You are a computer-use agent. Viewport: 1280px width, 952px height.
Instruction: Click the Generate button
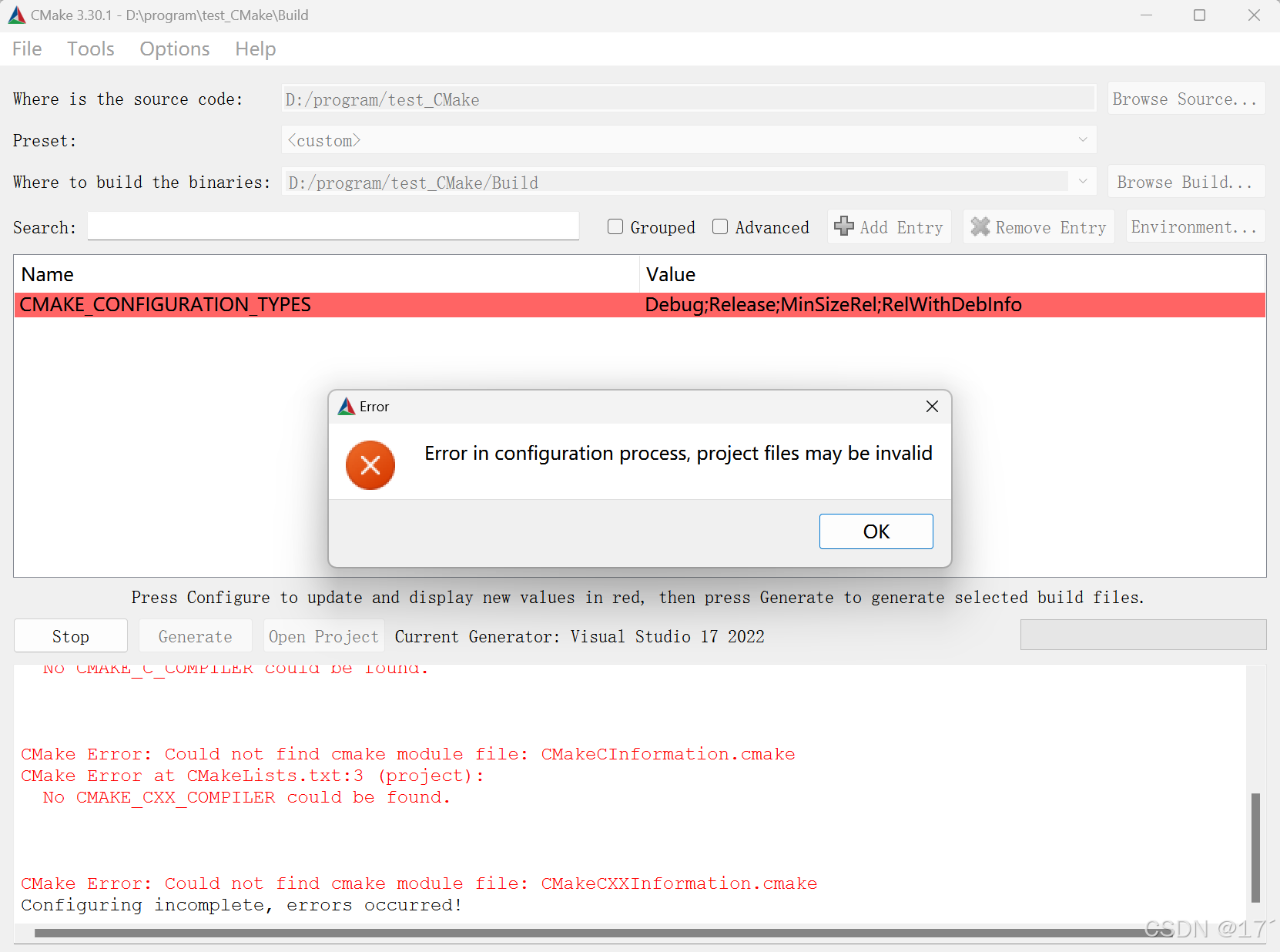pyautogui.click(x=196, y=636)
